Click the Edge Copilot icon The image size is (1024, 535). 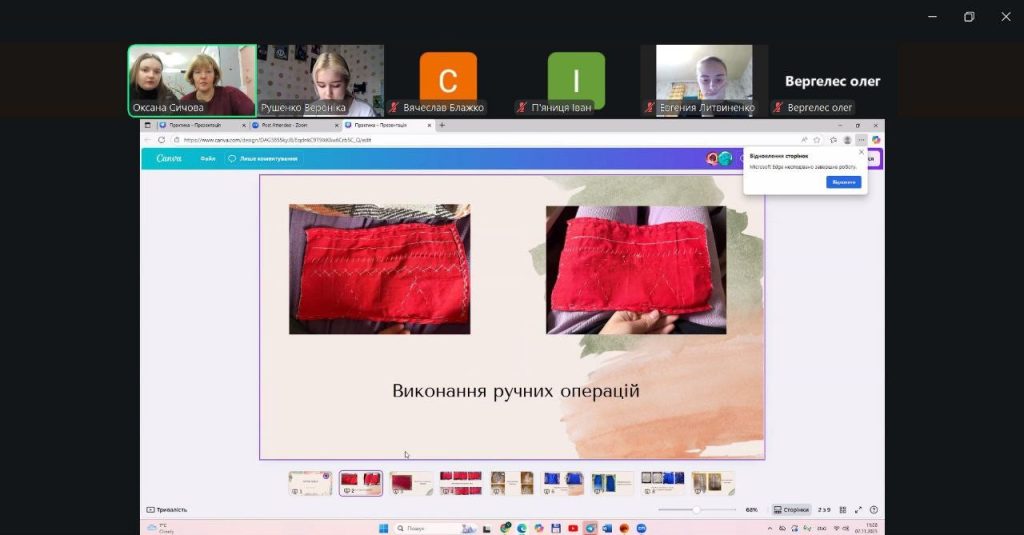876,140
